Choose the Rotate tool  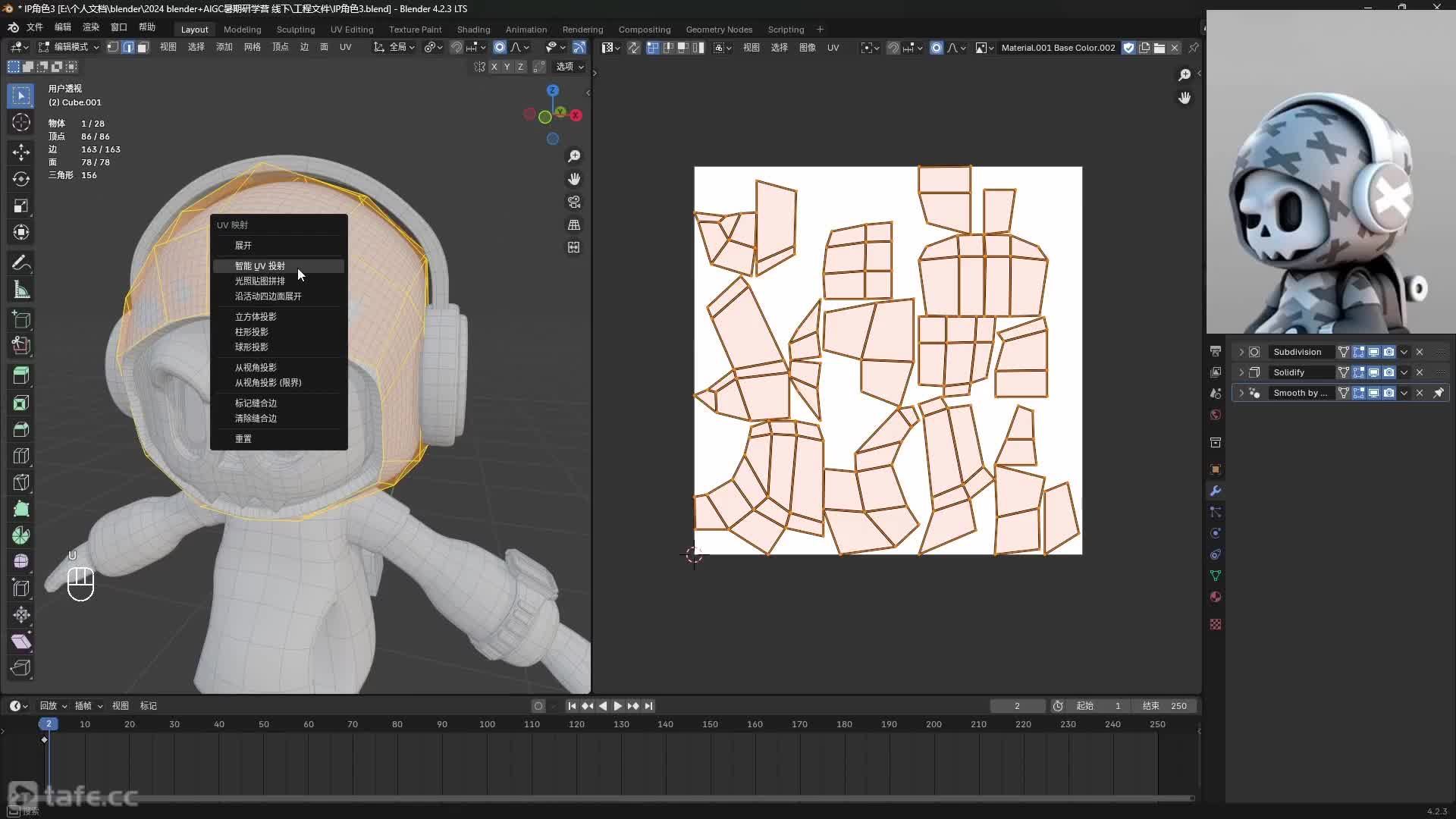(x=21, y=179)
